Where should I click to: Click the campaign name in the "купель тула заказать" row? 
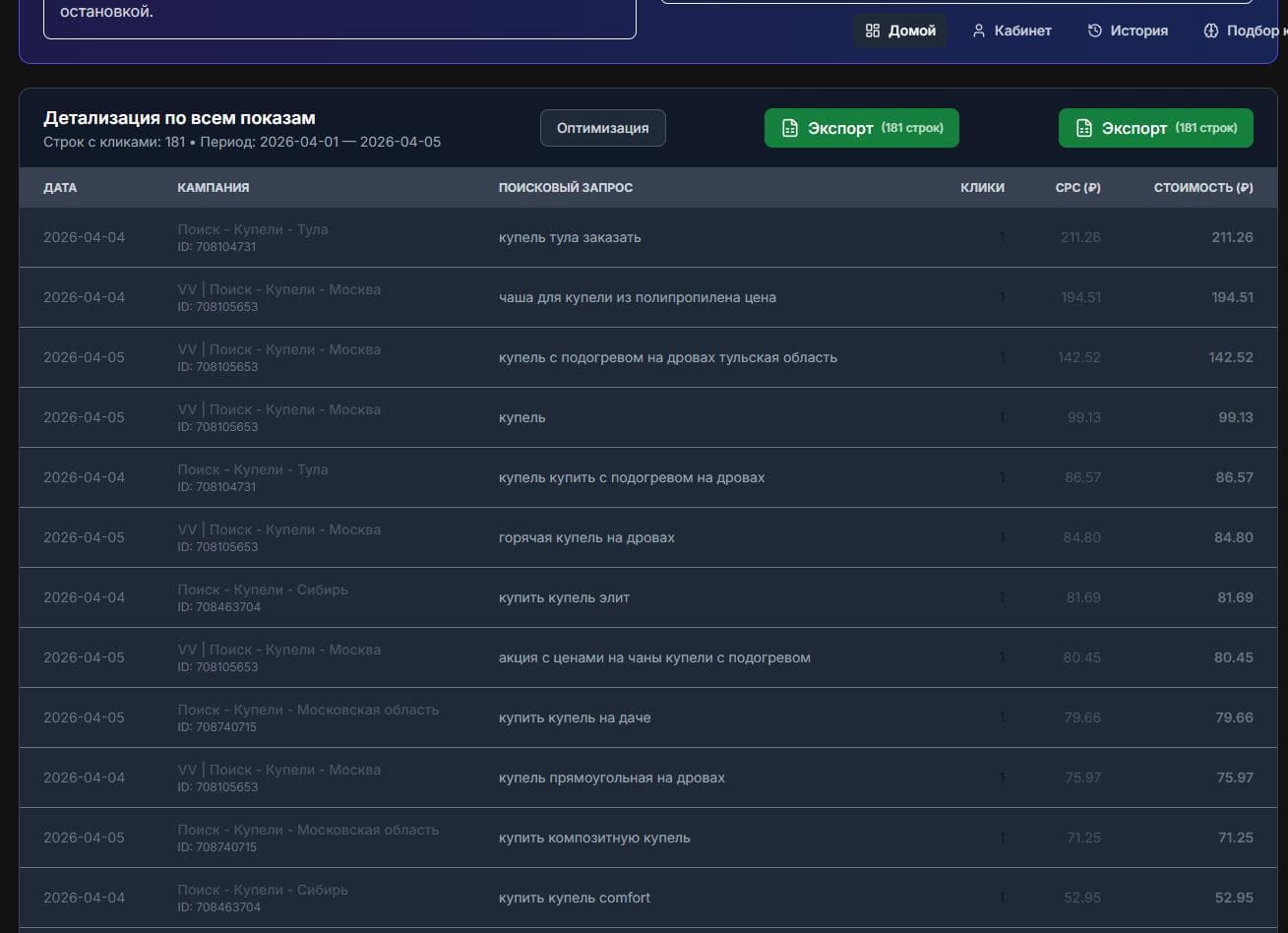[x=253, y=229]
